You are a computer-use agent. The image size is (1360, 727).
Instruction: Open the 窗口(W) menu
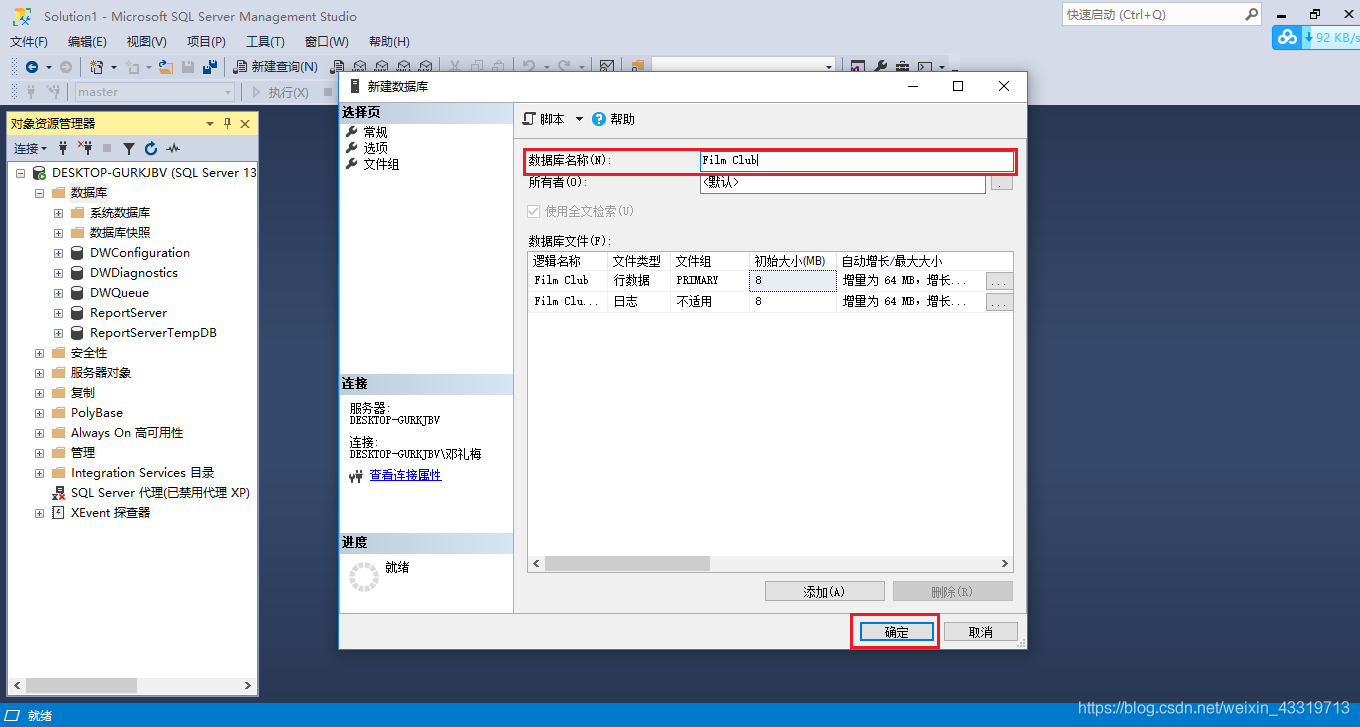click(x=327, y=41)
